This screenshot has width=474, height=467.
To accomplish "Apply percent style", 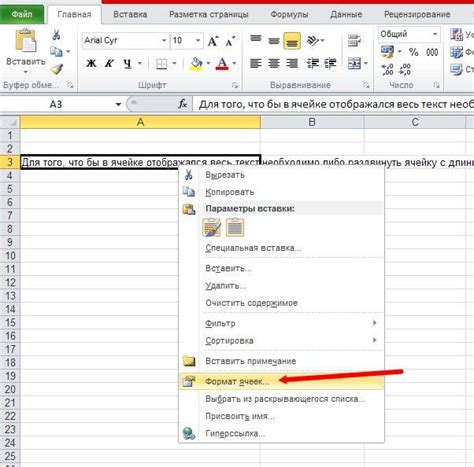I will pos(413,52).
